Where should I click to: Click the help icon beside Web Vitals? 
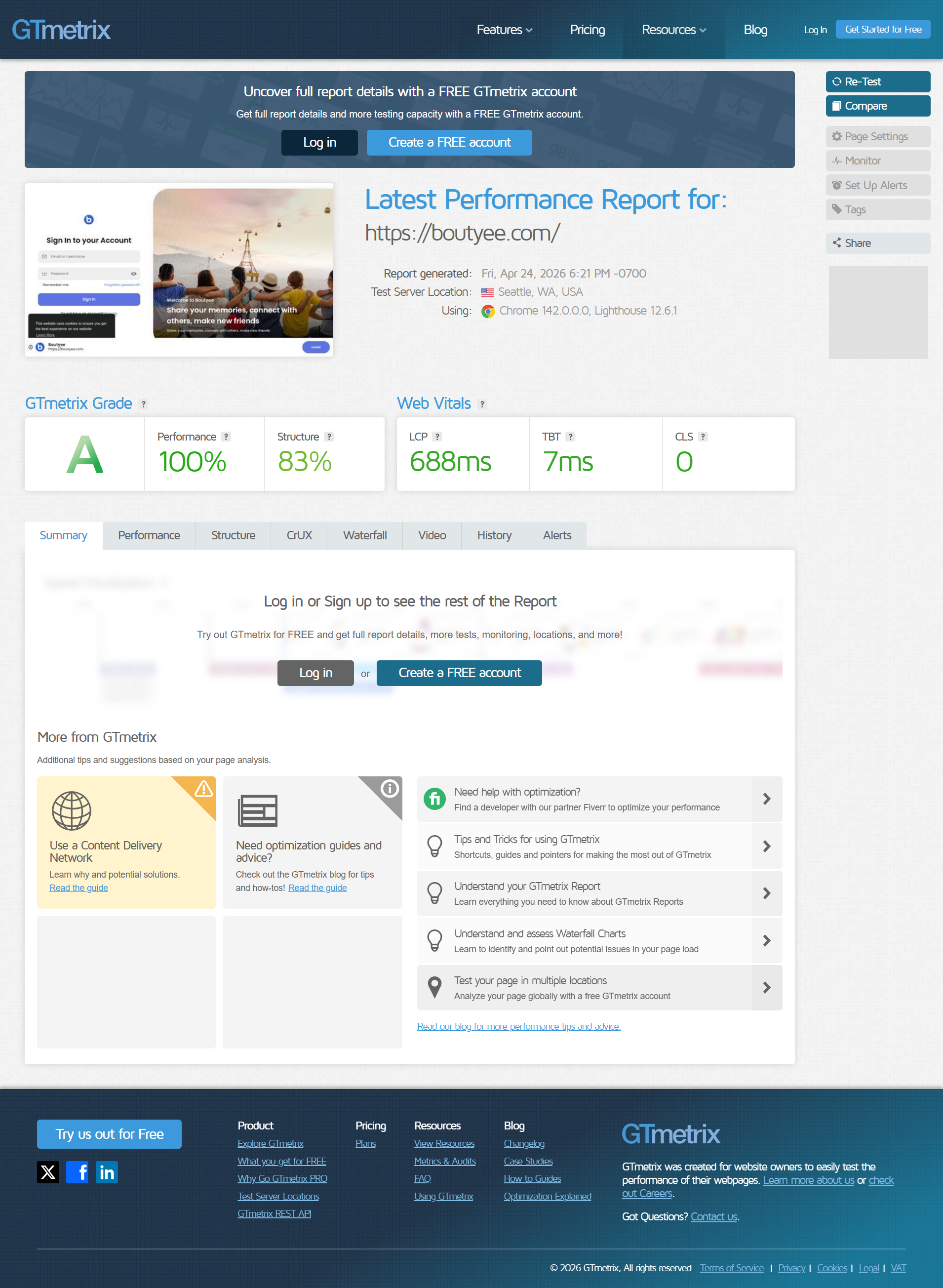482,404
